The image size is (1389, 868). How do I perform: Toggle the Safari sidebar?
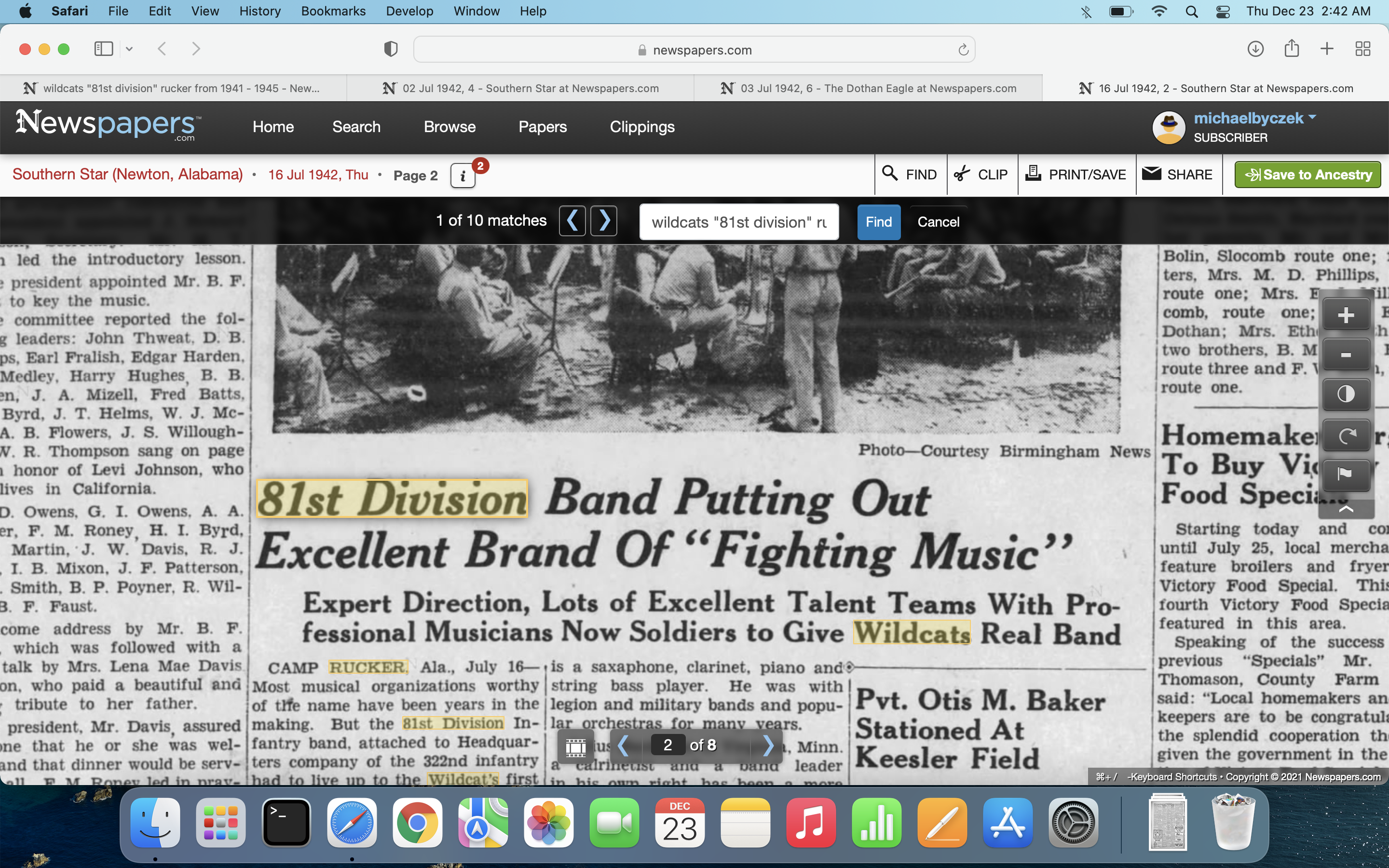[104, 49]
